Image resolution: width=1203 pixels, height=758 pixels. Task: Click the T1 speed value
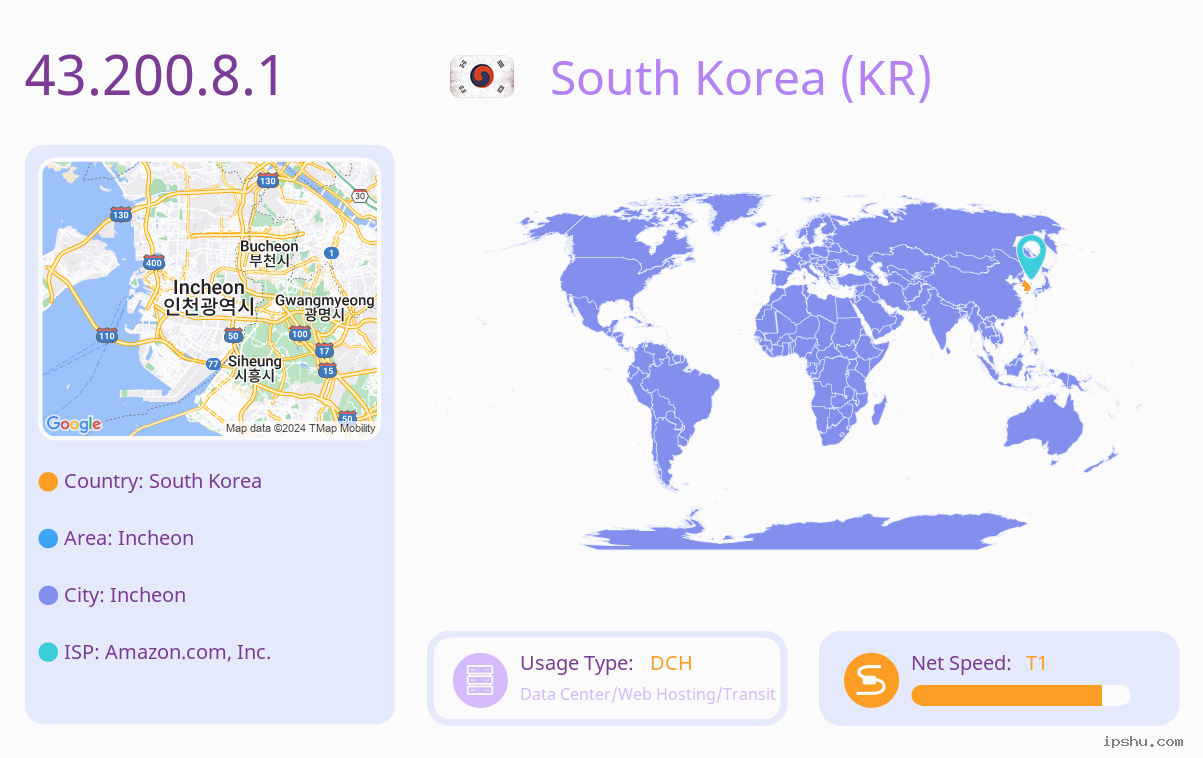point(1036,663)
